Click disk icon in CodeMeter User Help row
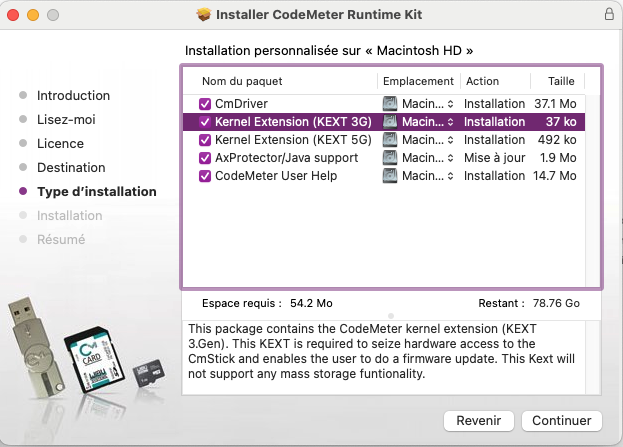This screenshot has height=447, width=623. click(x=390, y=176)
